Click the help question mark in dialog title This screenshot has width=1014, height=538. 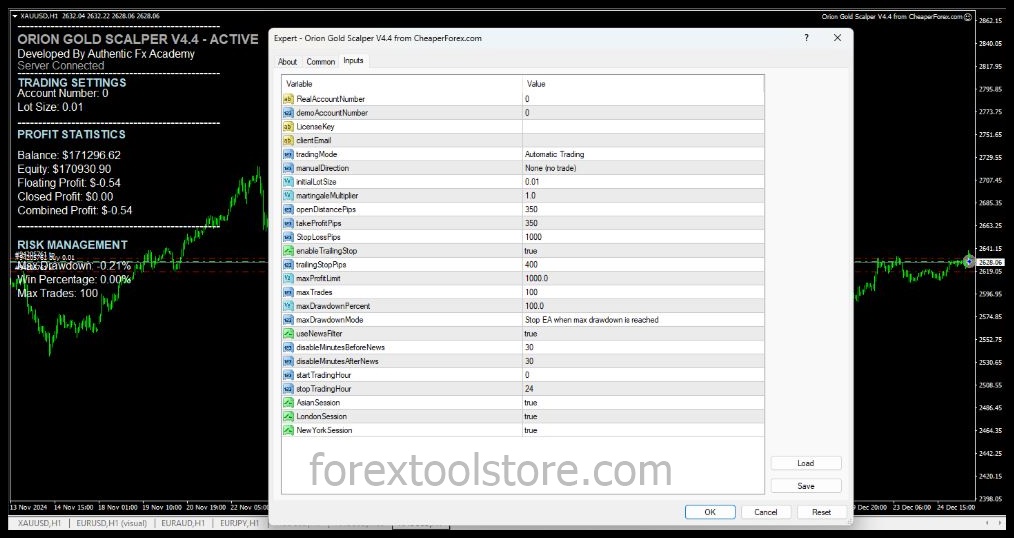(x=806, y=38)
